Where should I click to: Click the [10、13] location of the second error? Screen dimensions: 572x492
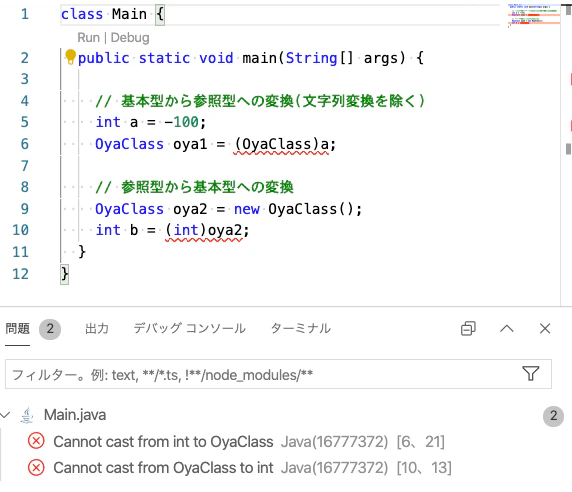[424, 468]
